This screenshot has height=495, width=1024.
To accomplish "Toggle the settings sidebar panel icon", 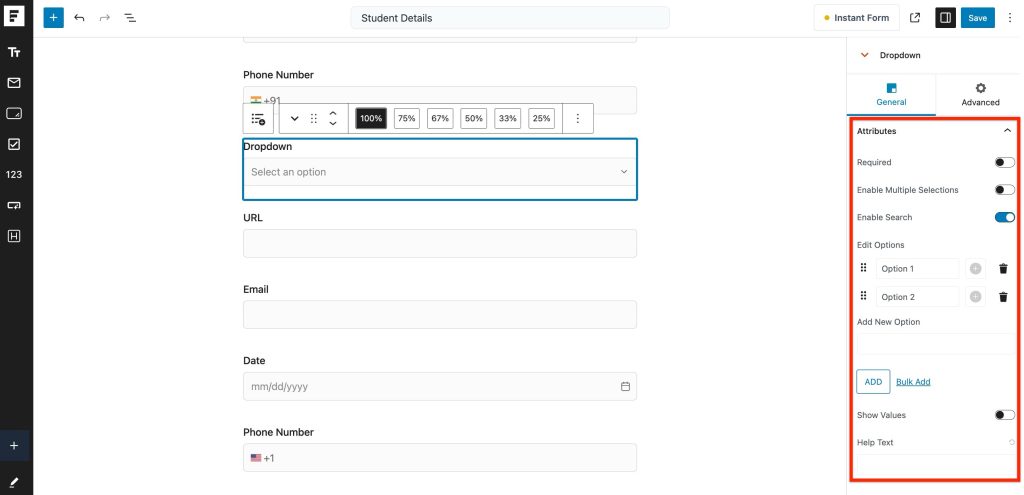I will click(x=944, y=18).
